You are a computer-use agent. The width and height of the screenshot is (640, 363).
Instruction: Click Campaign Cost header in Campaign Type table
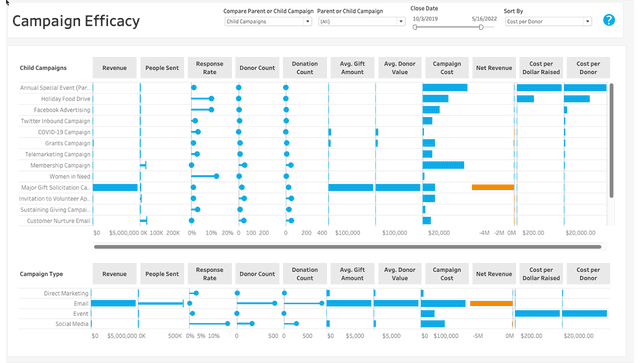tap(447, 274)
